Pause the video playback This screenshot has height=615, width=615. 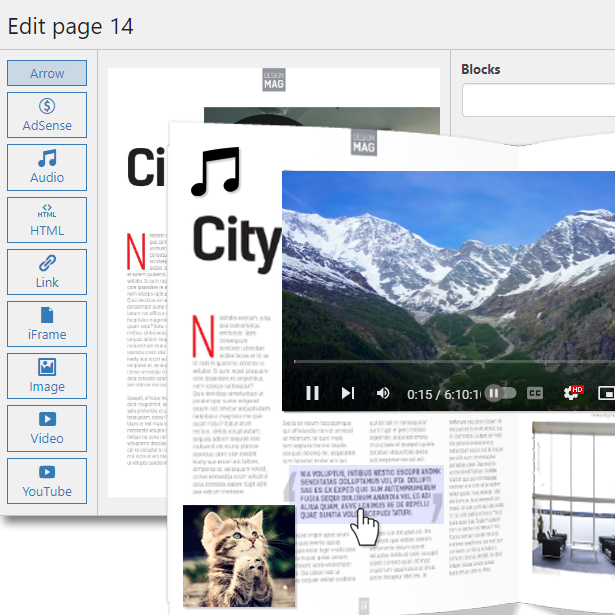tap(312, 393)
